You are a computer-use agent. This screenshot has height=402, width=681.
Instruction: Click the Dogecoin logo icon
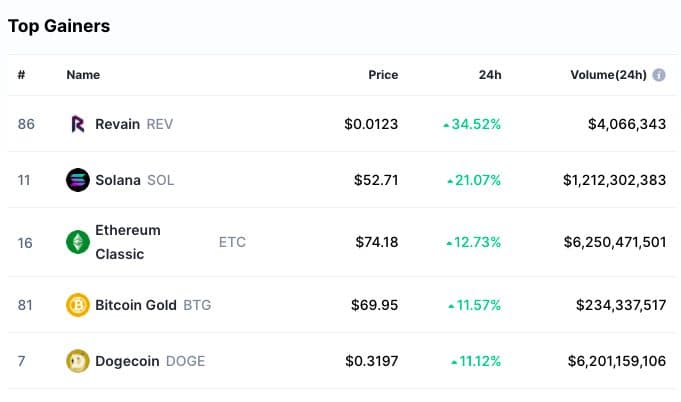77,361
